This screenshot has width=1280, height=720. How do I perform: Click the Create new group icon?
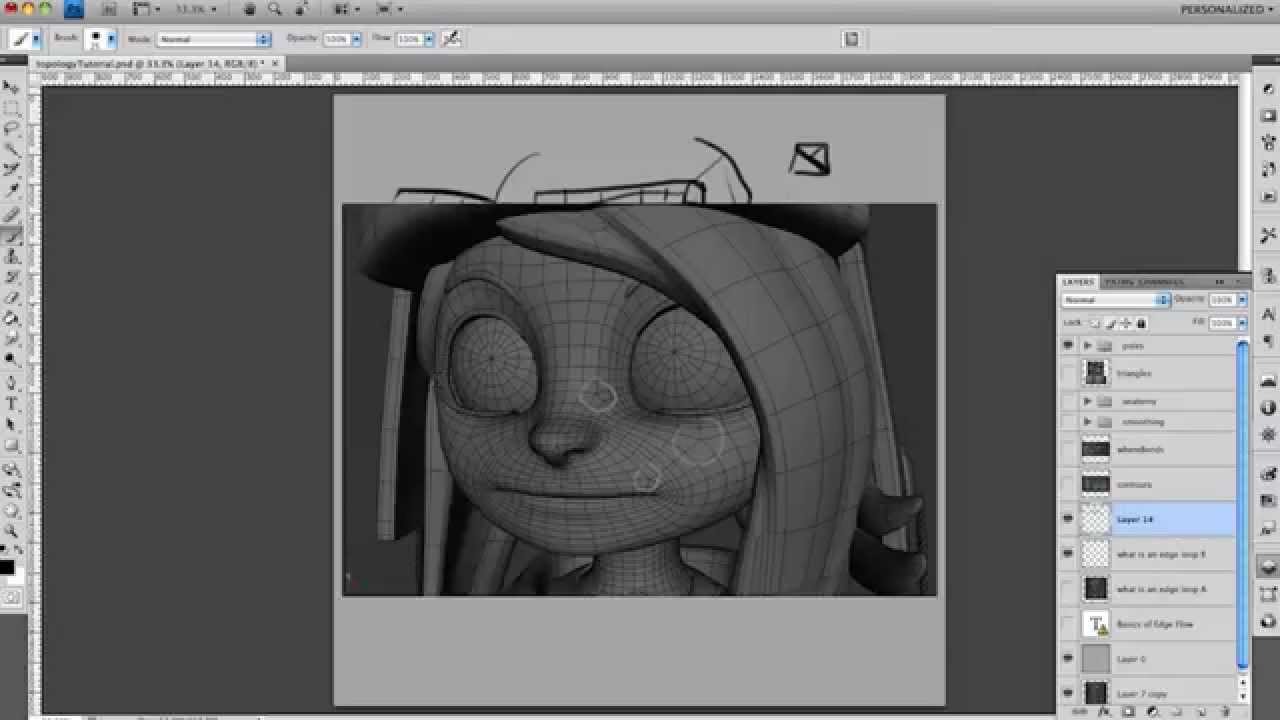pos(1177,712)
